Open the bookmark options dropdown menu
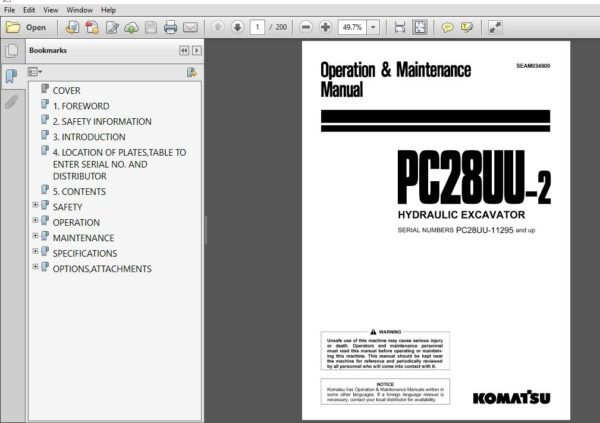Screen dimensions: 600x423 (x=35, y=72)
